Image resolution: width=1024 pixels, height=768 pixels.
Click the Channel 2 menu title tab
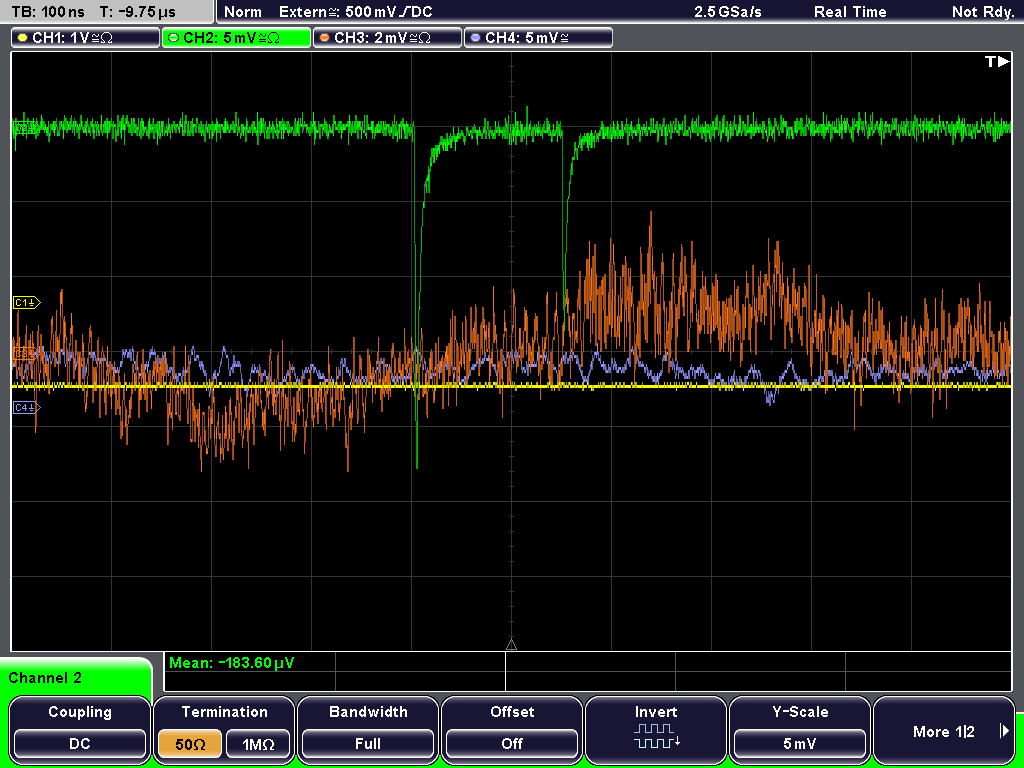76,677
